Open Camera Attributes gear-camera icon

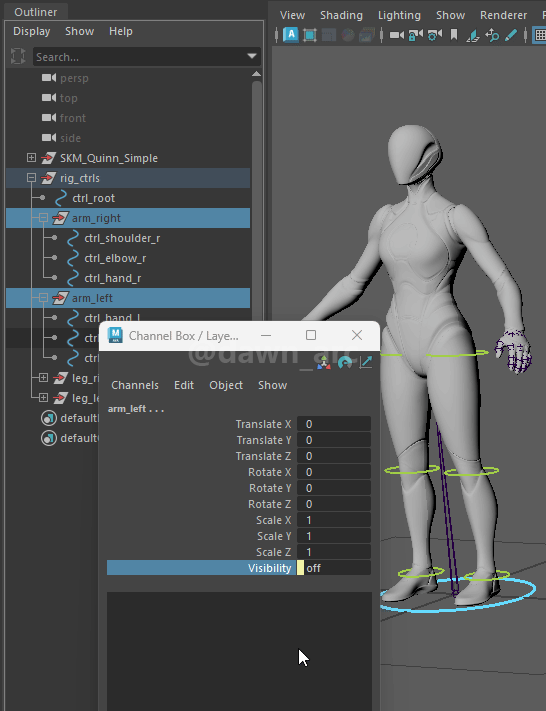tap(435, 35)
